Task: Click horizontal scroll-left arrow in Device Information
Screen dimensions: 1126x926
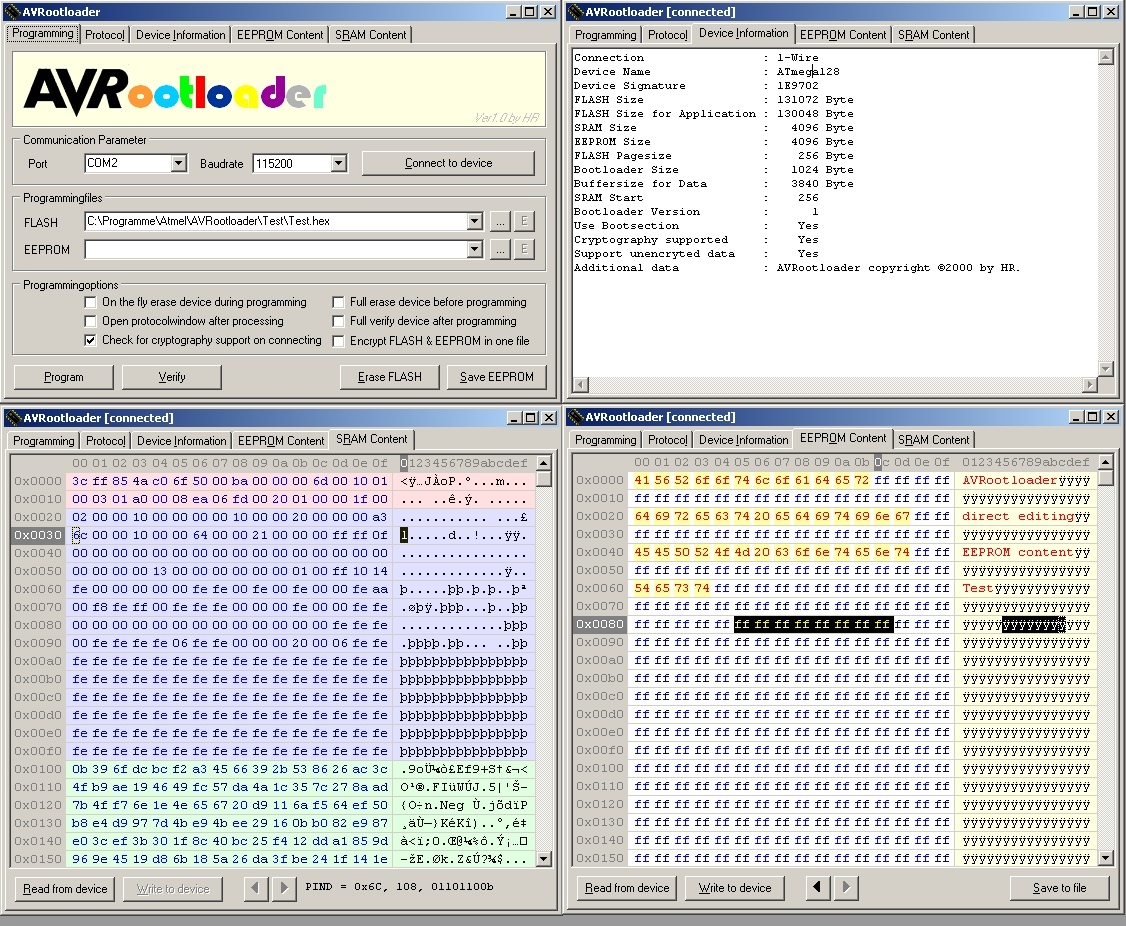Action: click(x=580, y=384)
